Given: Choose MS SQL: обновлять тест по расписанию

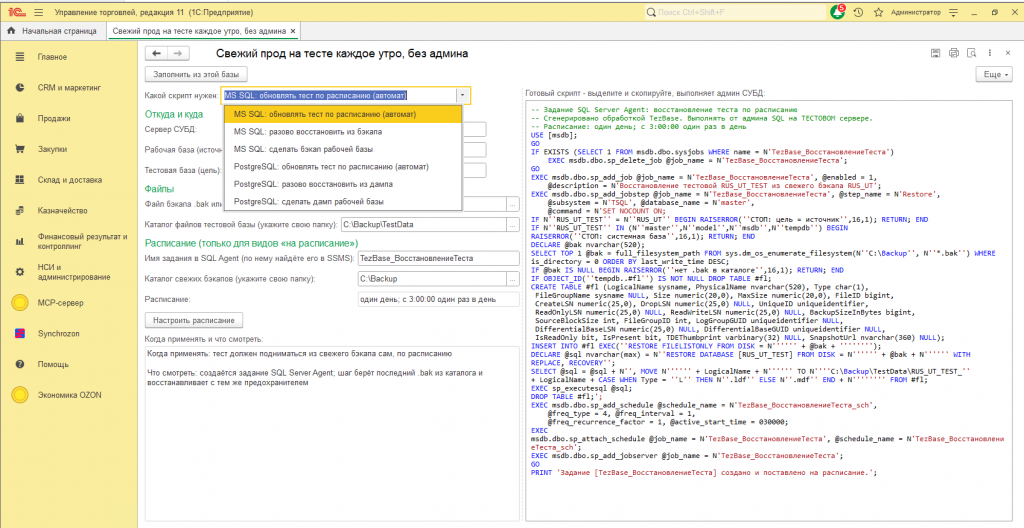Looking at the screenshot, I should click(343, 114).
